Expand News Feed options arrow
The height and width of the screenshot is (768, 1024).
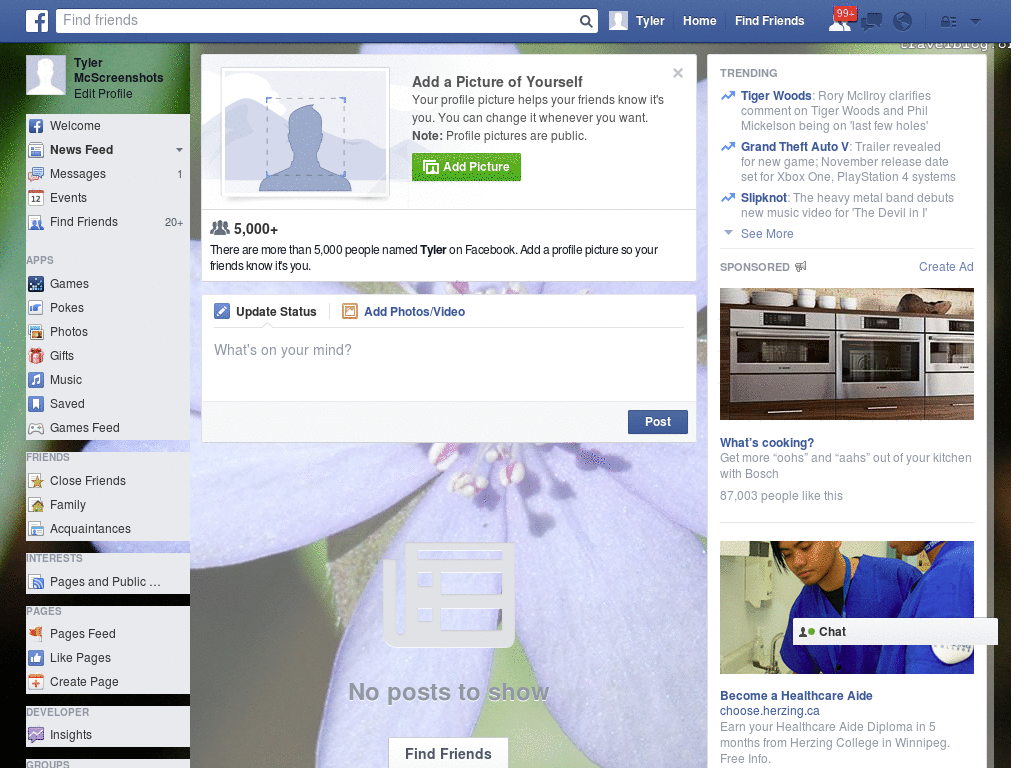pos(179,150)
